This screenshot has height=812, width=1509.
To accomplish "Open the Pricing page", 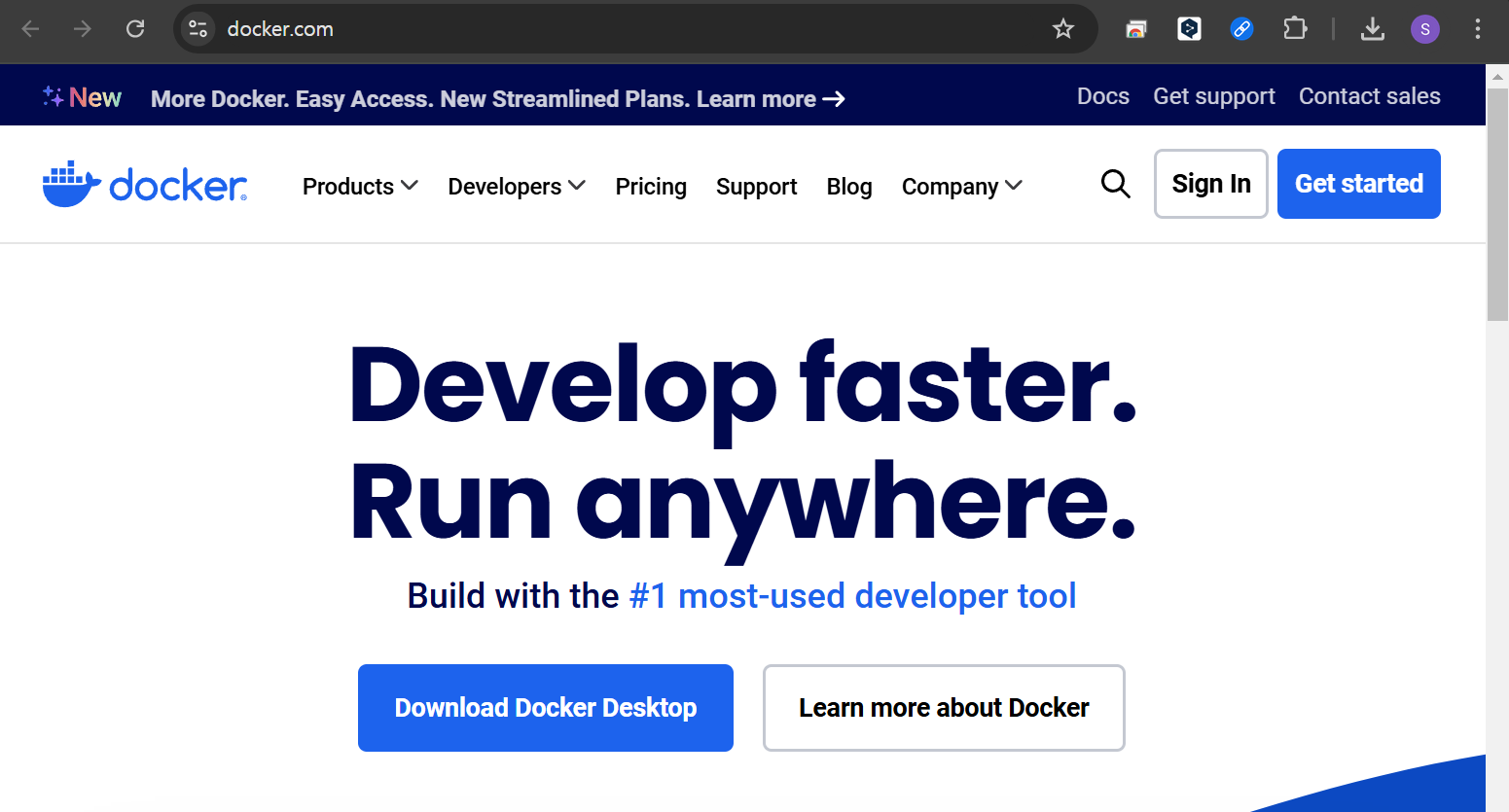I will pos(651,186).
